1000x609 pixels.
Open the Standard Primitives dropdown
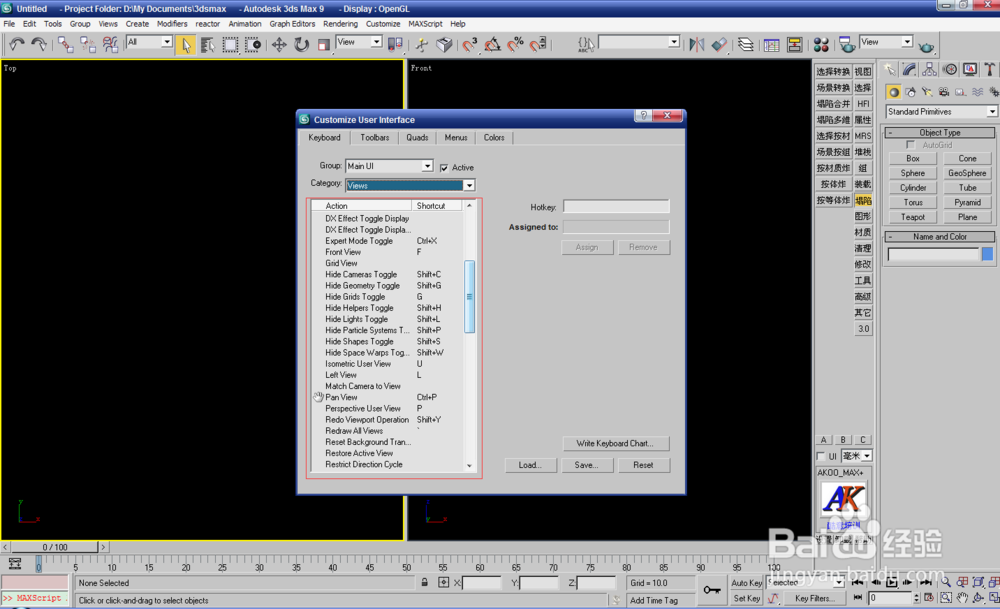pyautogui.click(x=941, y=112)
